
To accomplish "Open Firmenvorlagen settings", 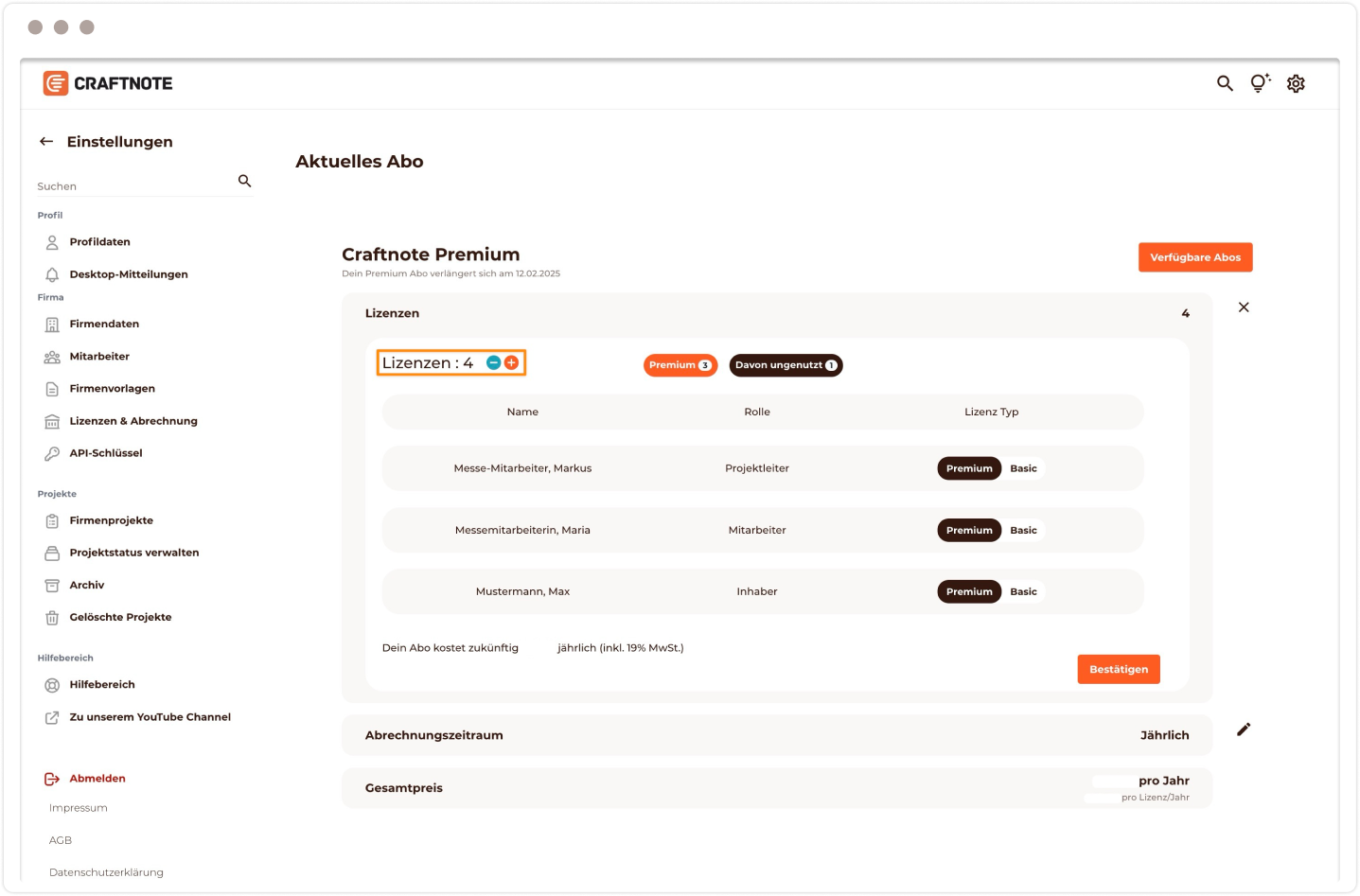I will (112, 389).
